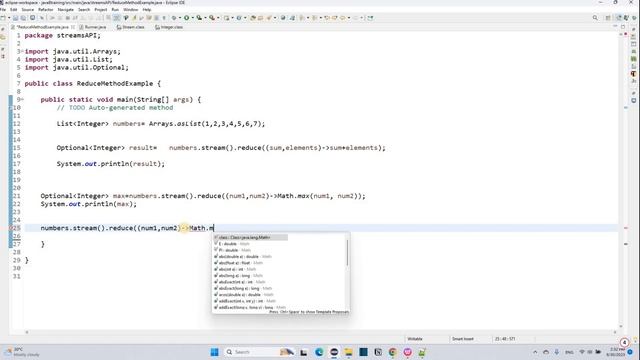Maximize the editor area

click(x=623, y=27)
